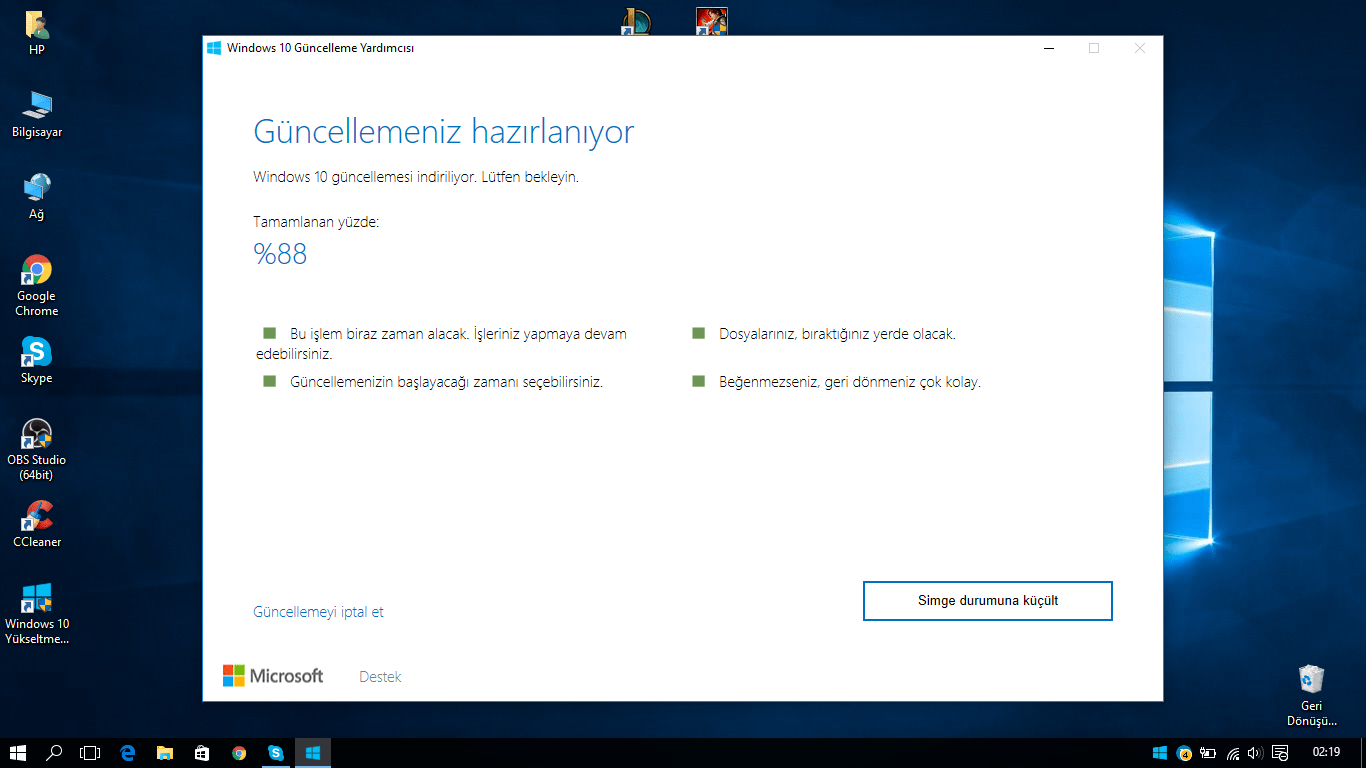Close the Güncelleme Yardımcısı window

coord(1140,48)
